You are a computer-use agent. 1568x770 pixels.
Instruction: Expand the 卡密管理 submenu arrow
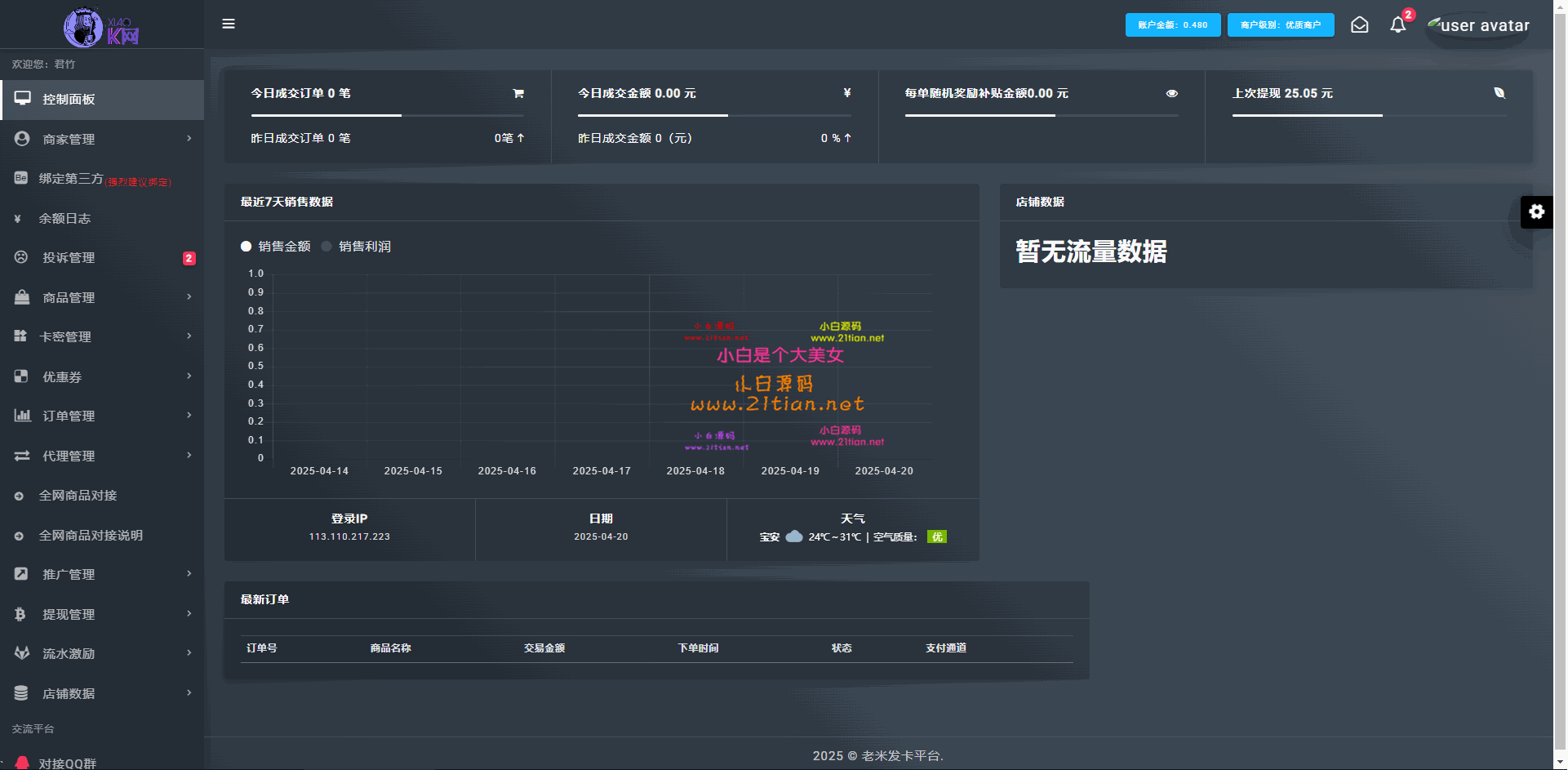tap(189, 336)
